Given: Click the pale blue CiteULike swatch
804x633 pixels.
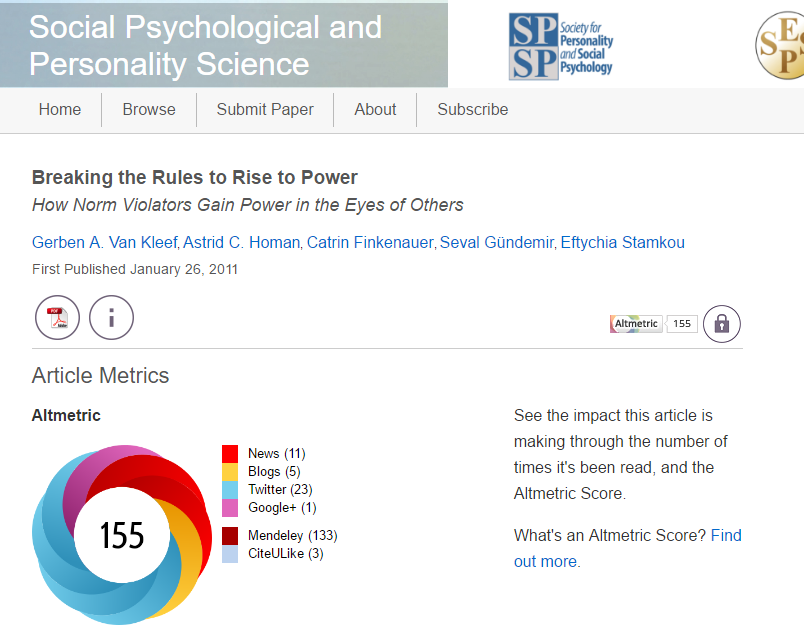Looking at the screenshot, I should click(230, 554).
